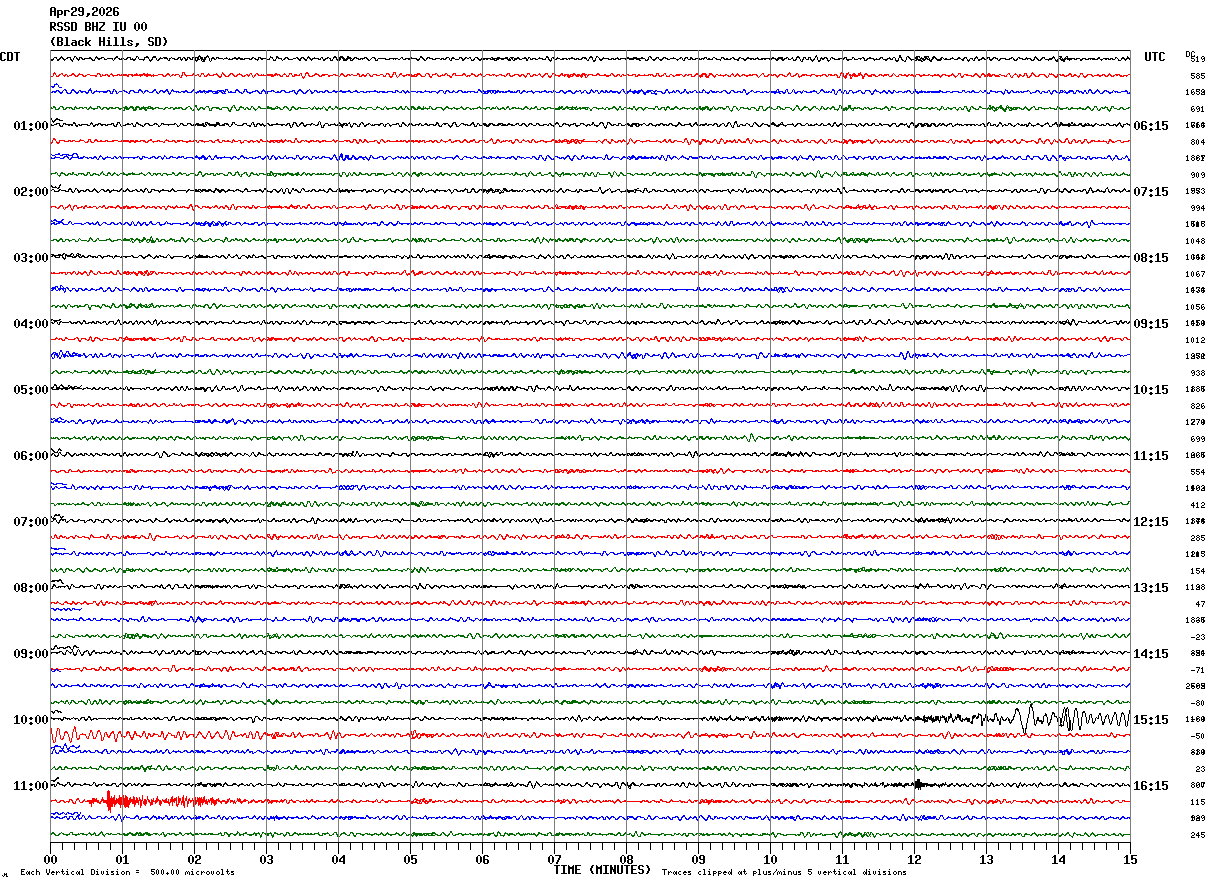Click the DC offset value 1012
The height and width of the screenshot is (886, 1210).
pyautogui.click(x=1196, y=340)
